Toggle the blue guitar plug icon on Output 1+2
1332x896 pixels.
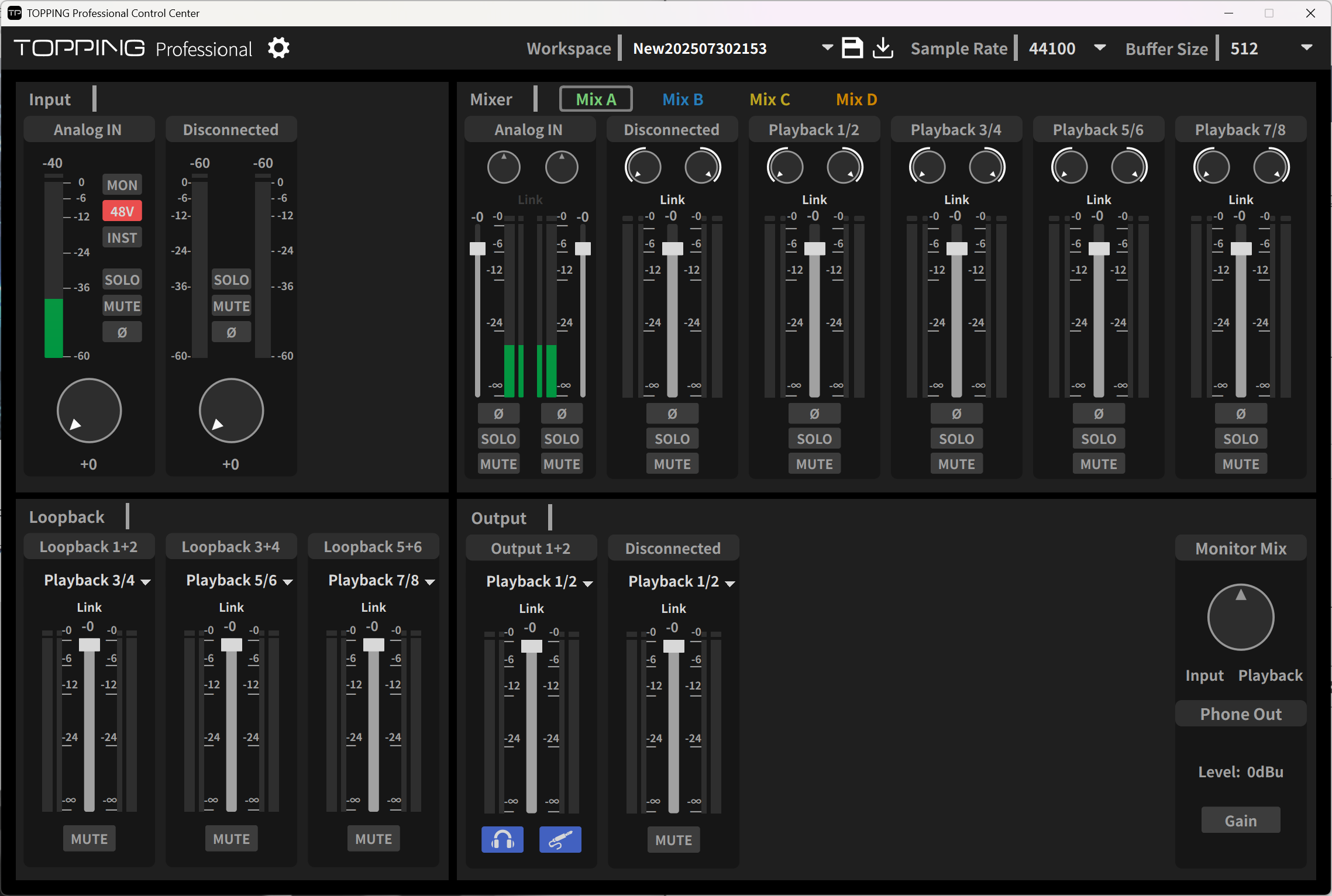560,840
